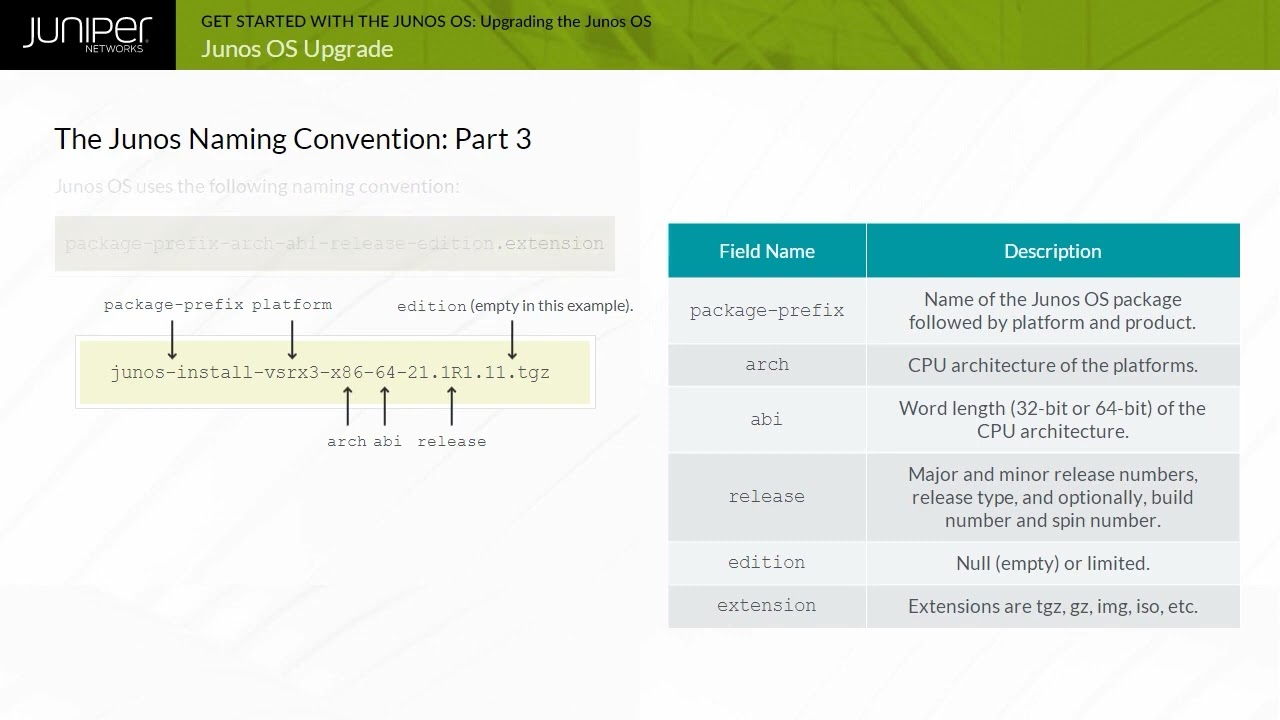
Task: Click the Juniper Networks logo
Action: [x=87, y=34]
